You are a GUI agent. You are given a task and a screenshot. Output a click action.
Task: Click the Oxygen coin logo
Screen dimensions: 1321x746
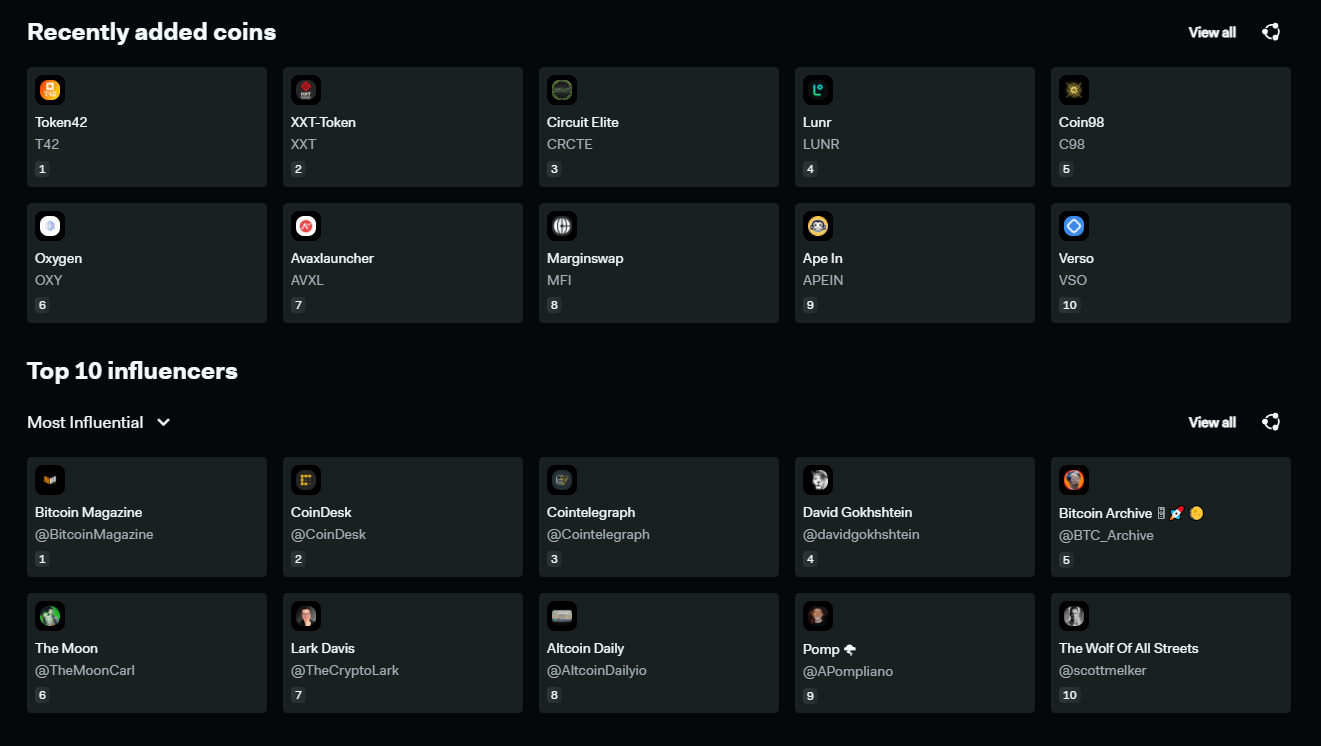point(50,226)
